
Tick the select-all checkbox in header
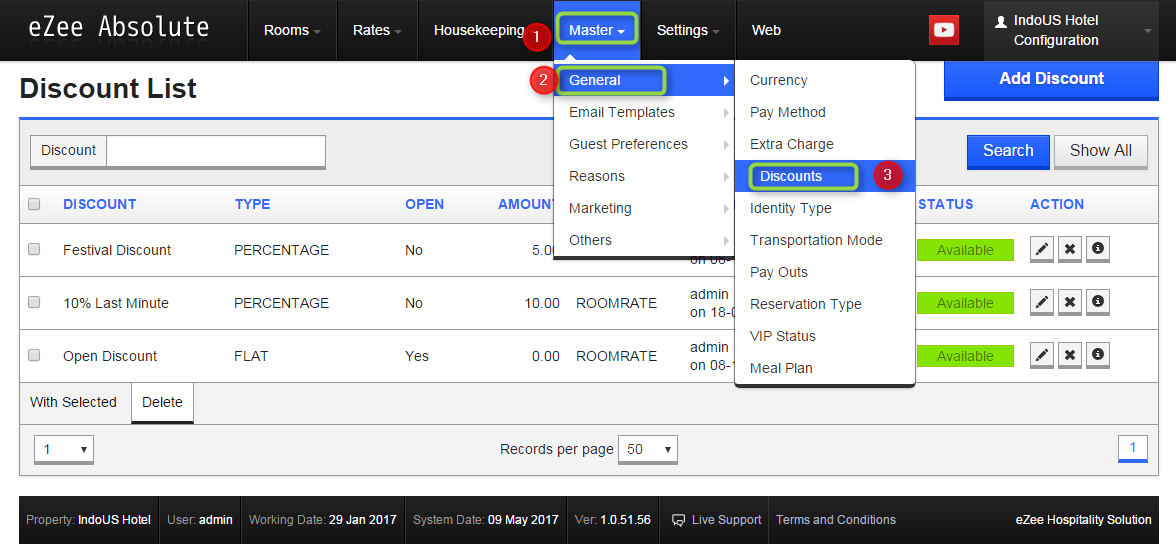[x=34, y=204]
